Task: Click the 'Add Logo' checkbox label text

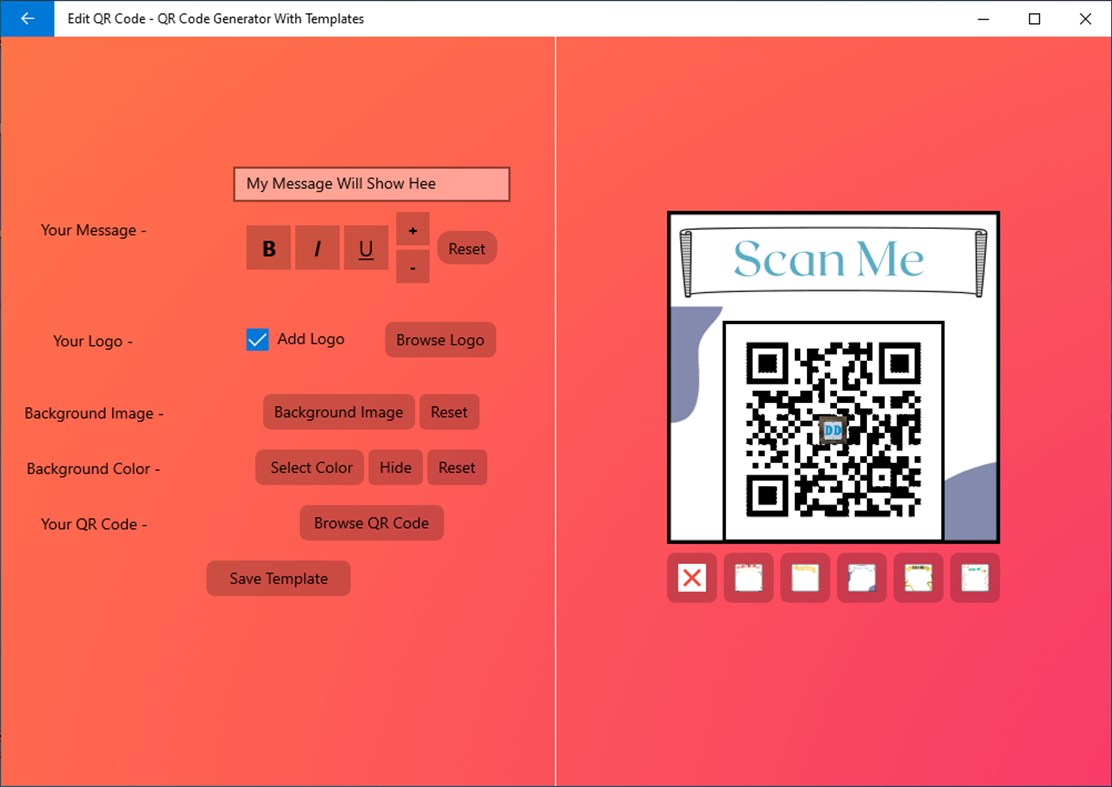Action: [311, 339]
